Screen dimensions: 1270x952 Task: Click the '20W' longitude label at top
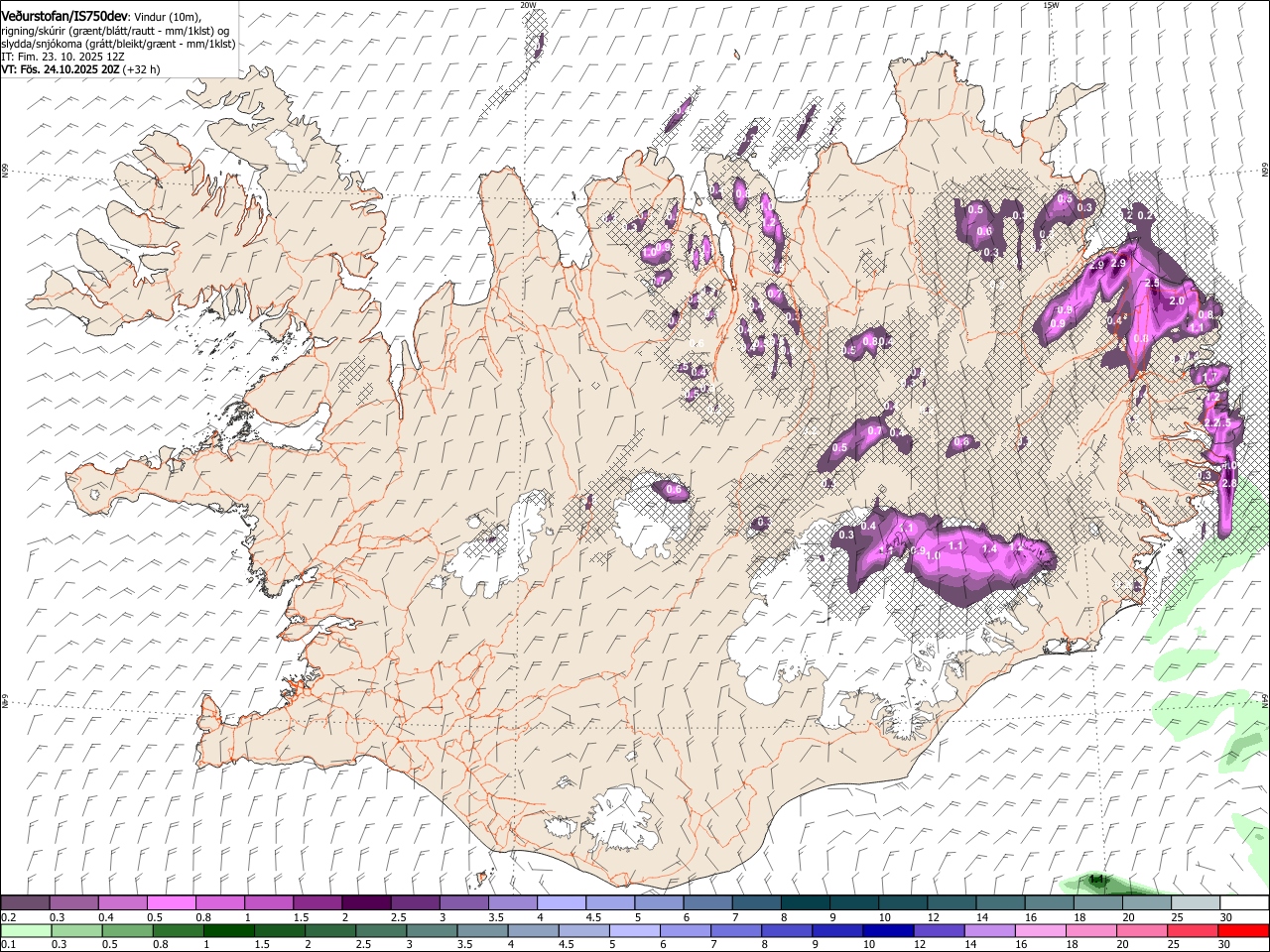tap(528, 5)
